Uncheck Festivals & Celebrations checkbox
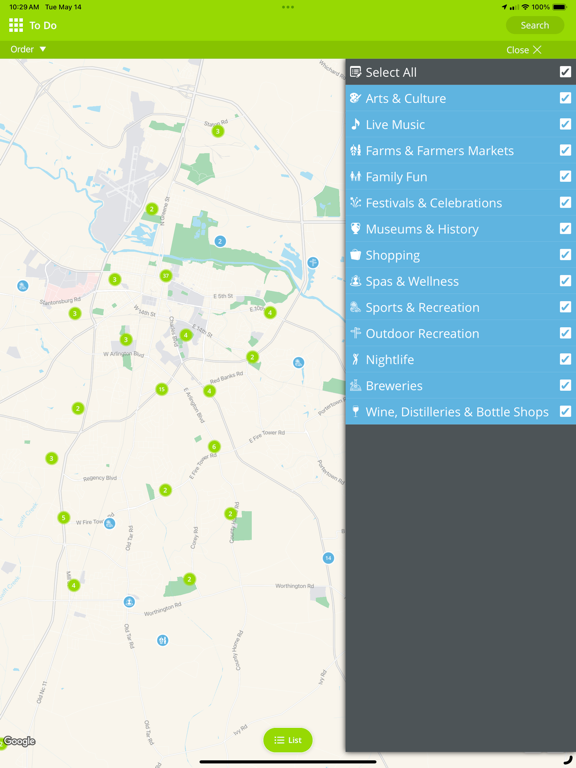This screenshot has height=768, width=576. coord(565,202)
